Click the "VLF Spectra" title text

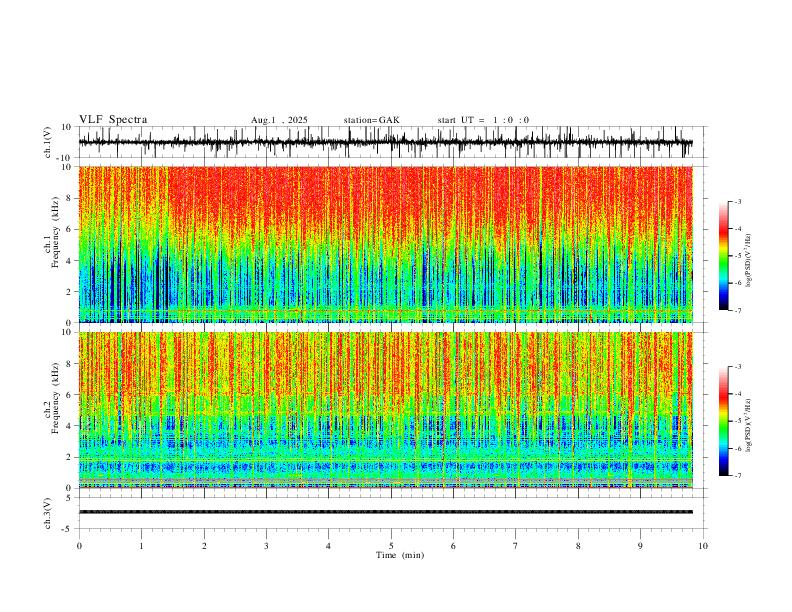[x=113, y=120]
